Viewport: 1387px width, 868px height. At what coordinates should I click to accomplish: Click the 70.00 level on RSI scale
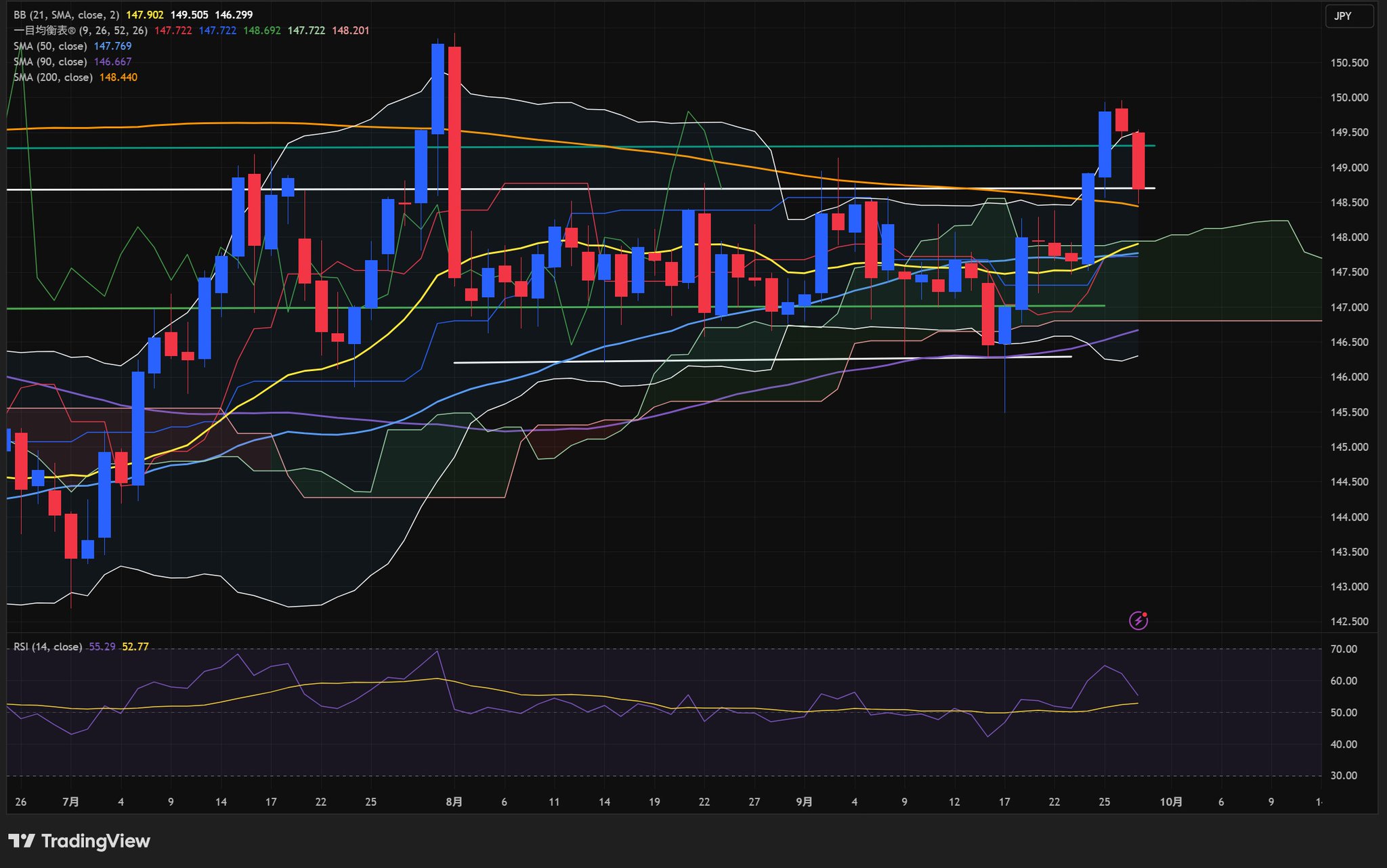(x=1344, y=649)
